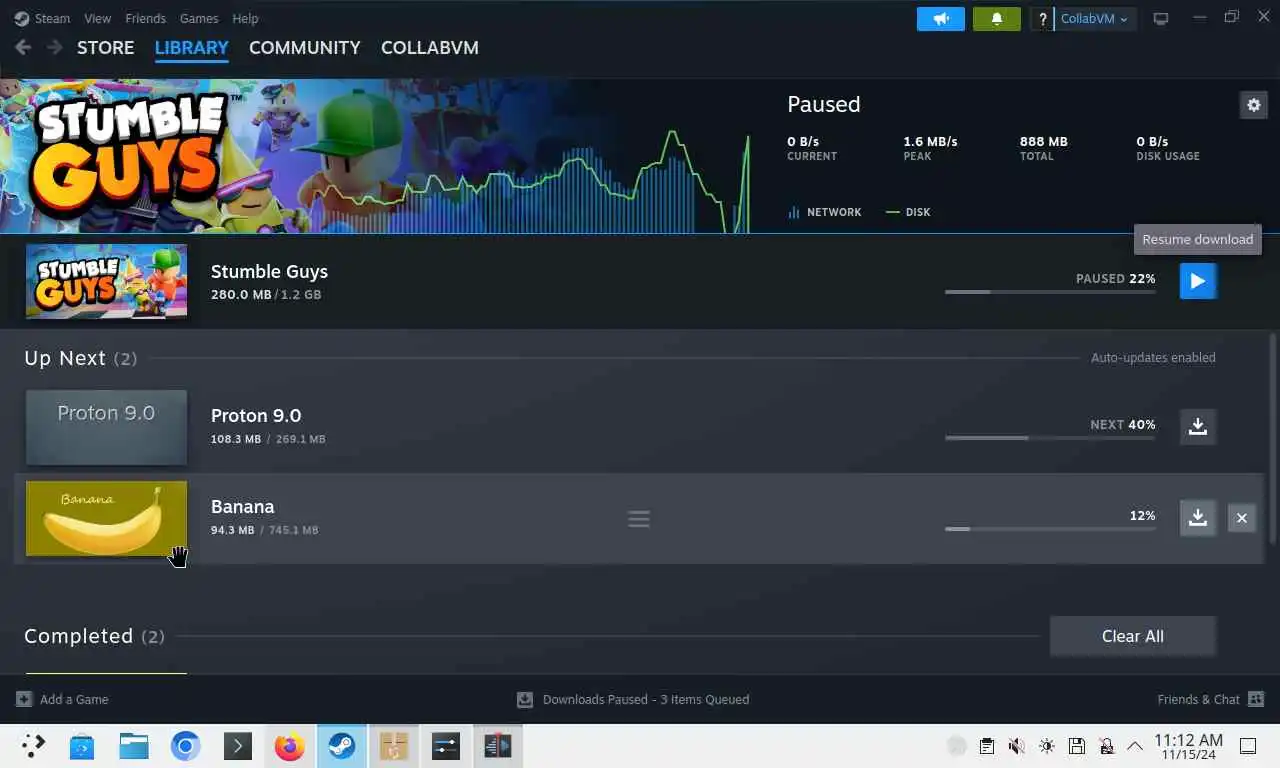Click the downloads list scrollbar
The width and height of the screenshot is (1280, 768).
click(x=1273, y=438)
